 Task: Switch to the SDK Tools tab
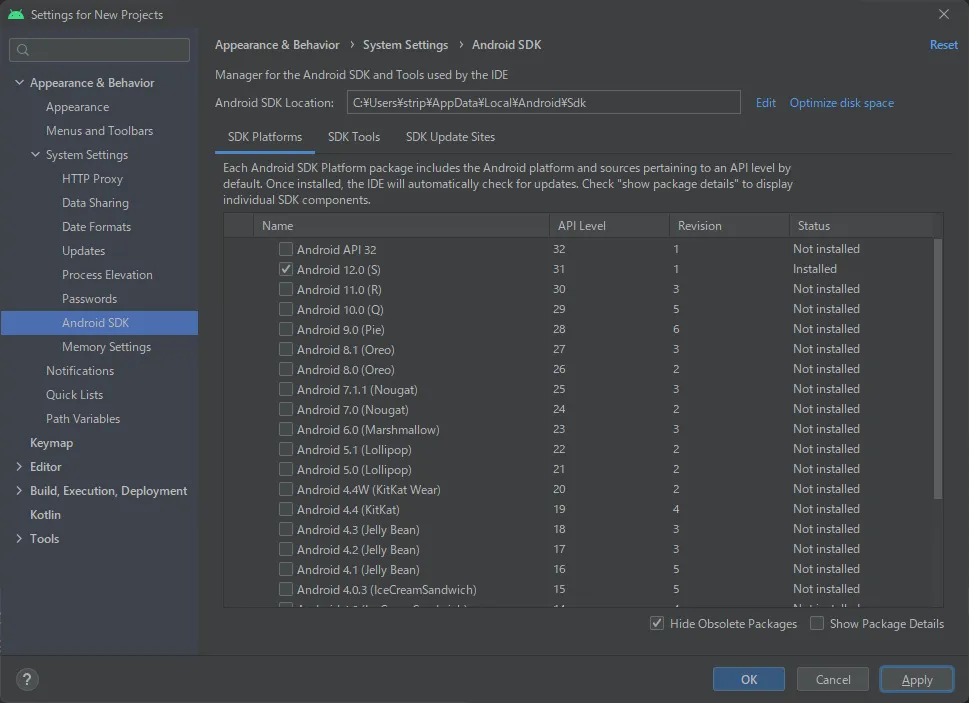pos(354,137)
